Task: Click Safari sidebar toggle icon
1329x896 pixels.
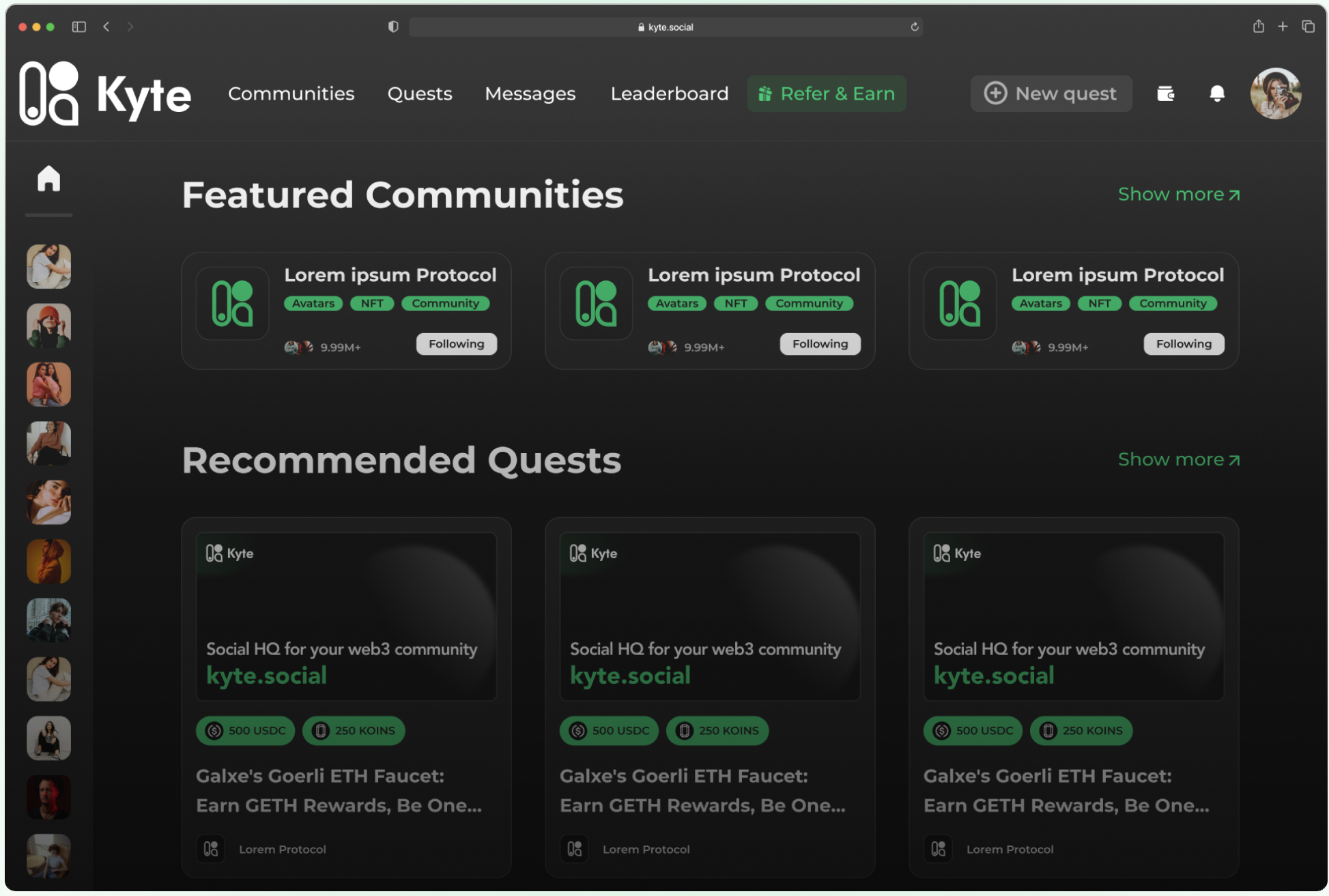Action: click(x=79, y=27)
